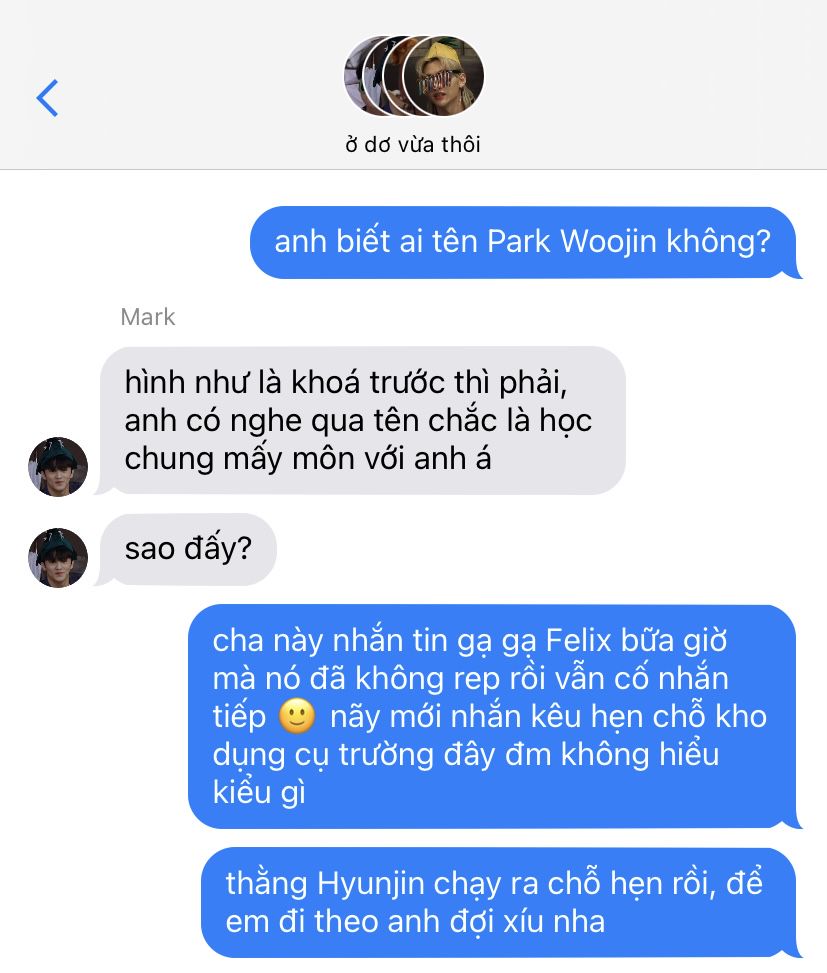Tap the front avatar with yellow hat

pos(443,76)
